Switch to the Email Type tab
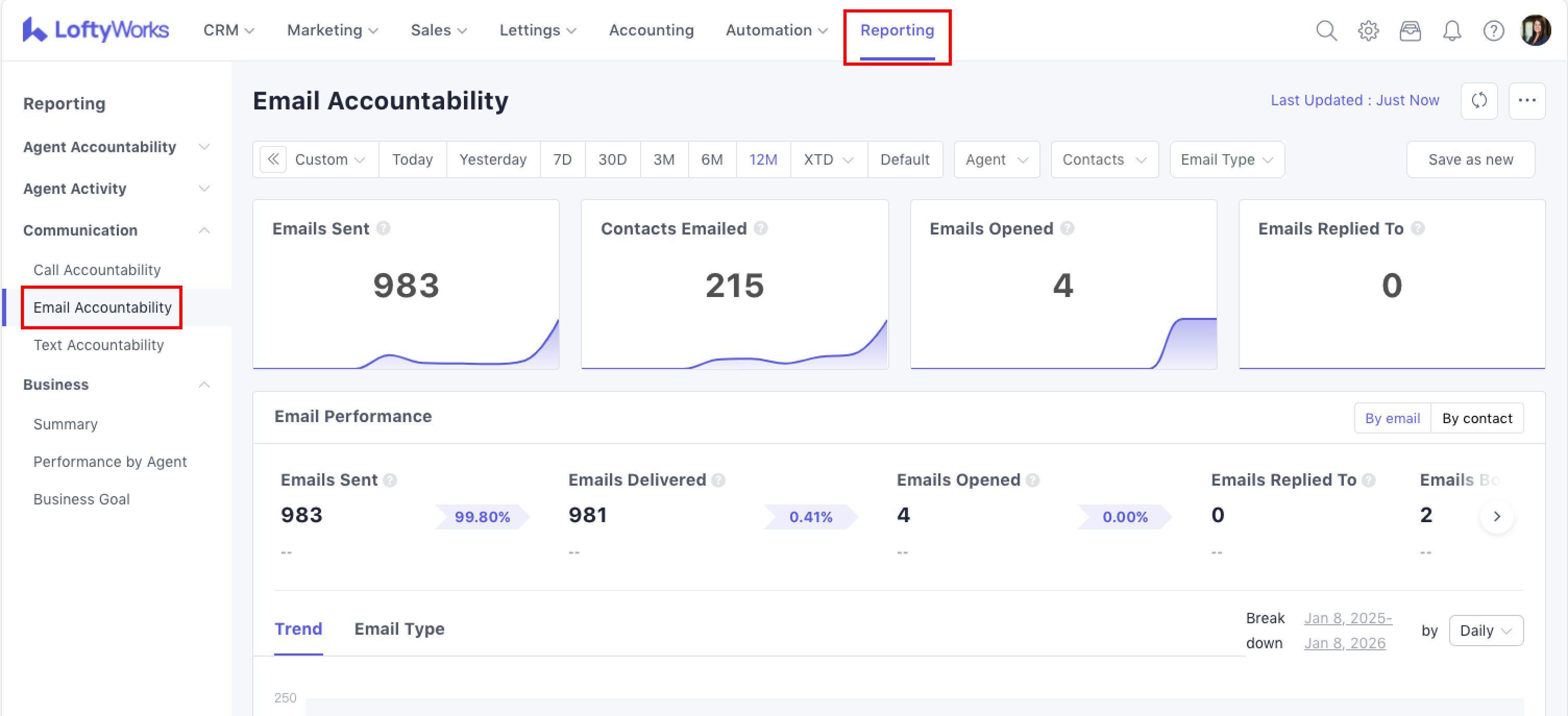This screenshot has width=1568, height=716. [x=399, y=628]
